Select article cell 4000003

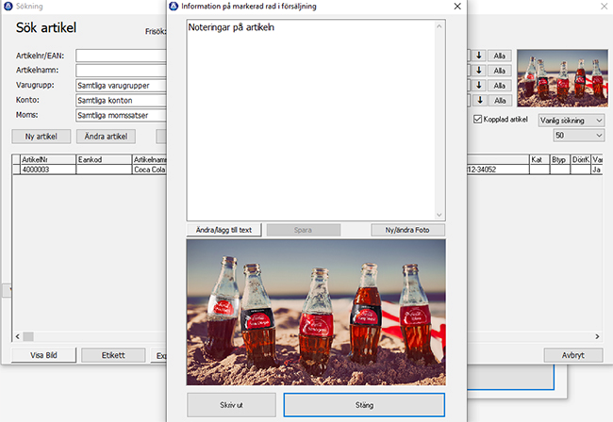(x=48, y=169)
